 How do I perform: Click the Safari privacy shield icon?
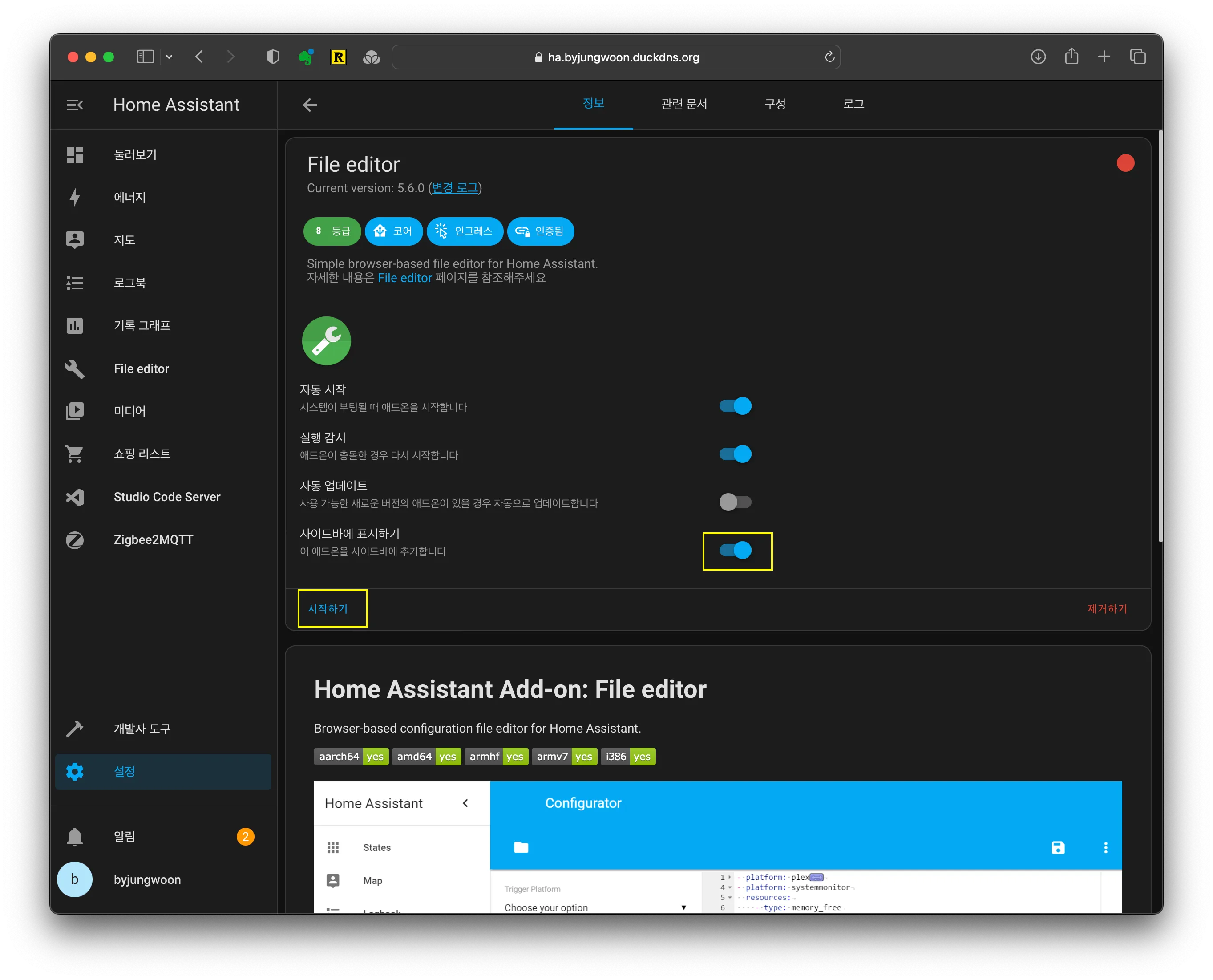point(273,57)
